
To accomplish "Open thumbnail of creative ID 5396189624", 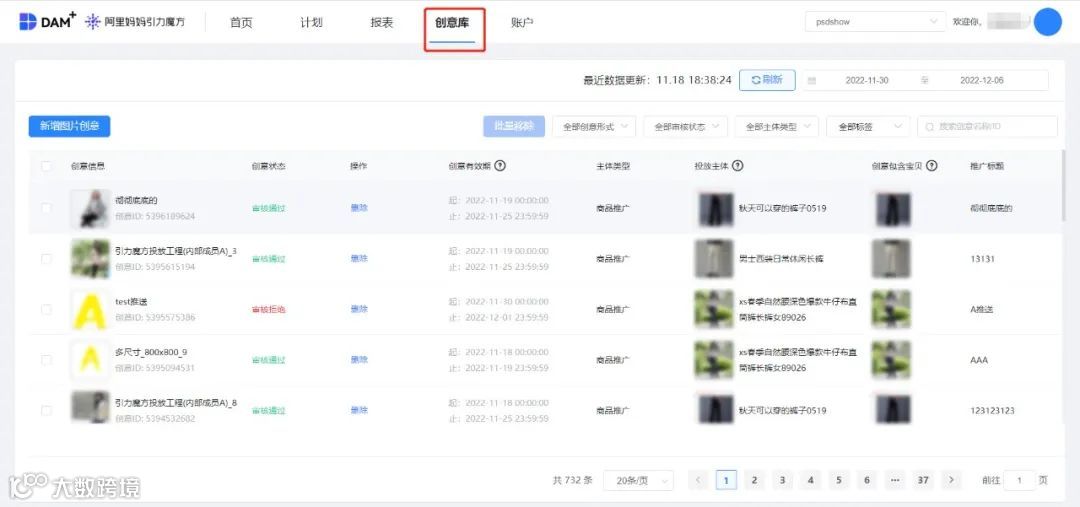I will [90, 208].
